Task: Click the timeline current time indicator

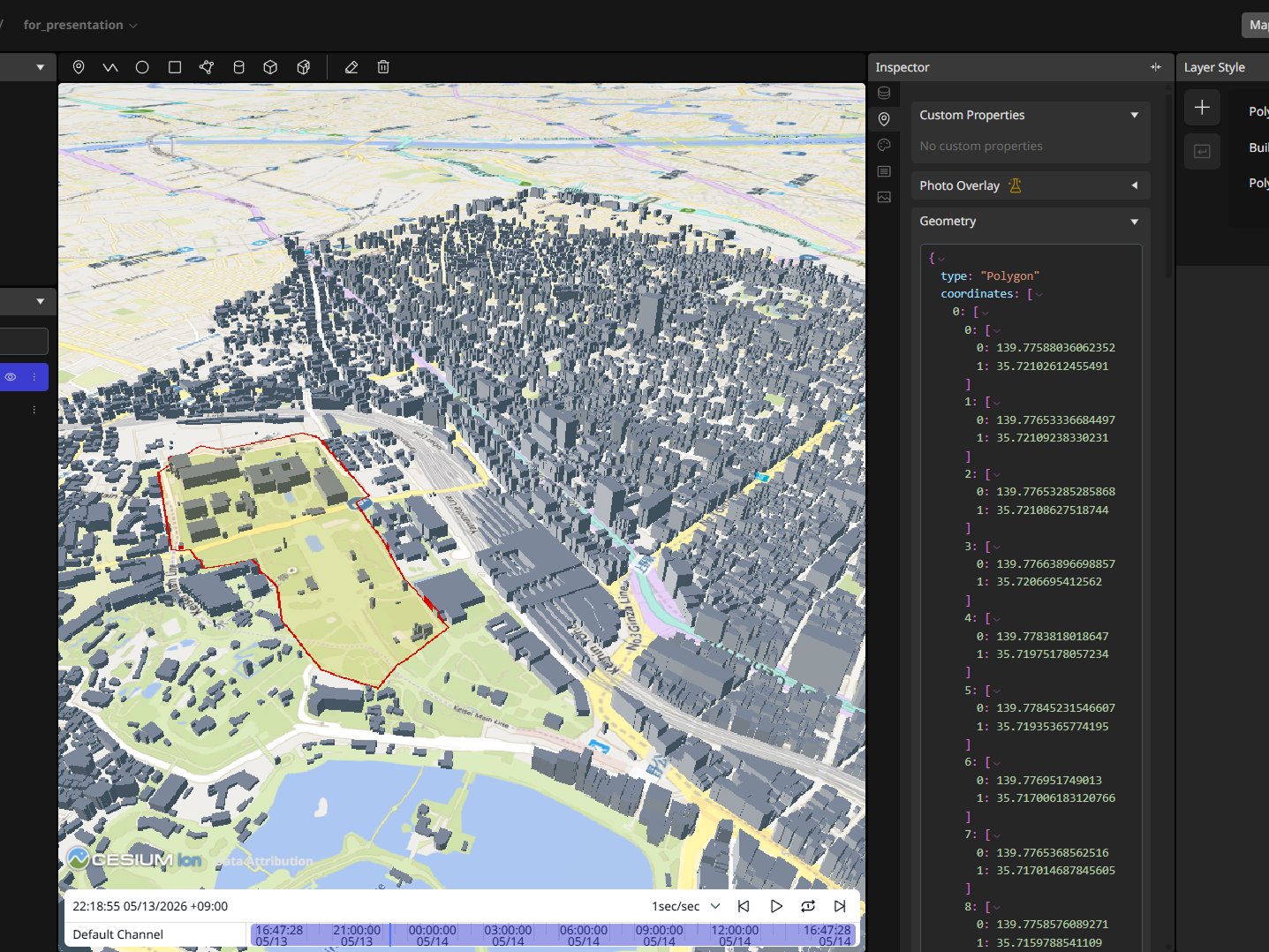Action: tap(390, 935)
